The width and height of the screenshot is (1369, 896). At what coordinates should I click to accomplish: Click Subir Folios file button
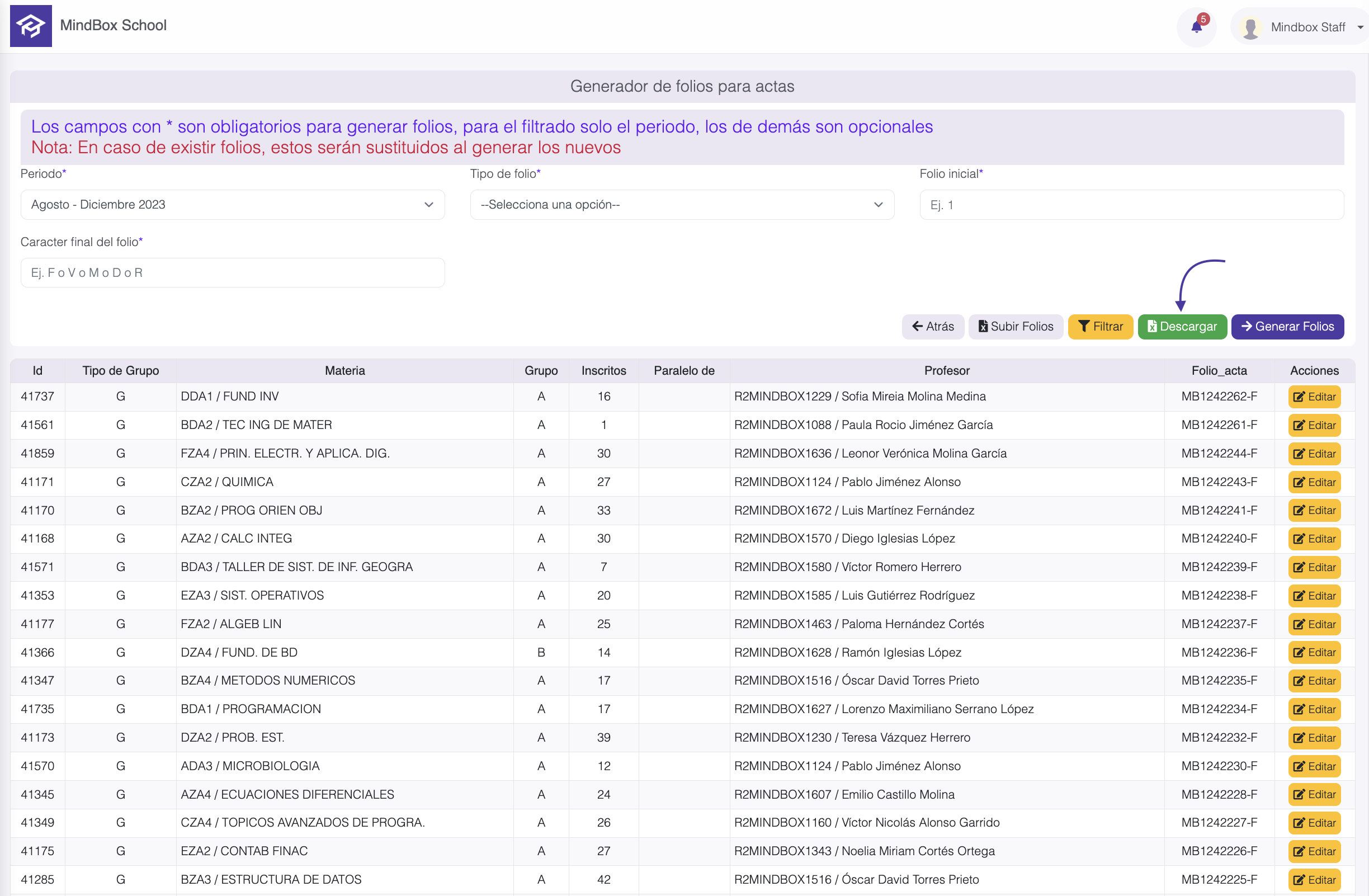[x=1015, y=327]
